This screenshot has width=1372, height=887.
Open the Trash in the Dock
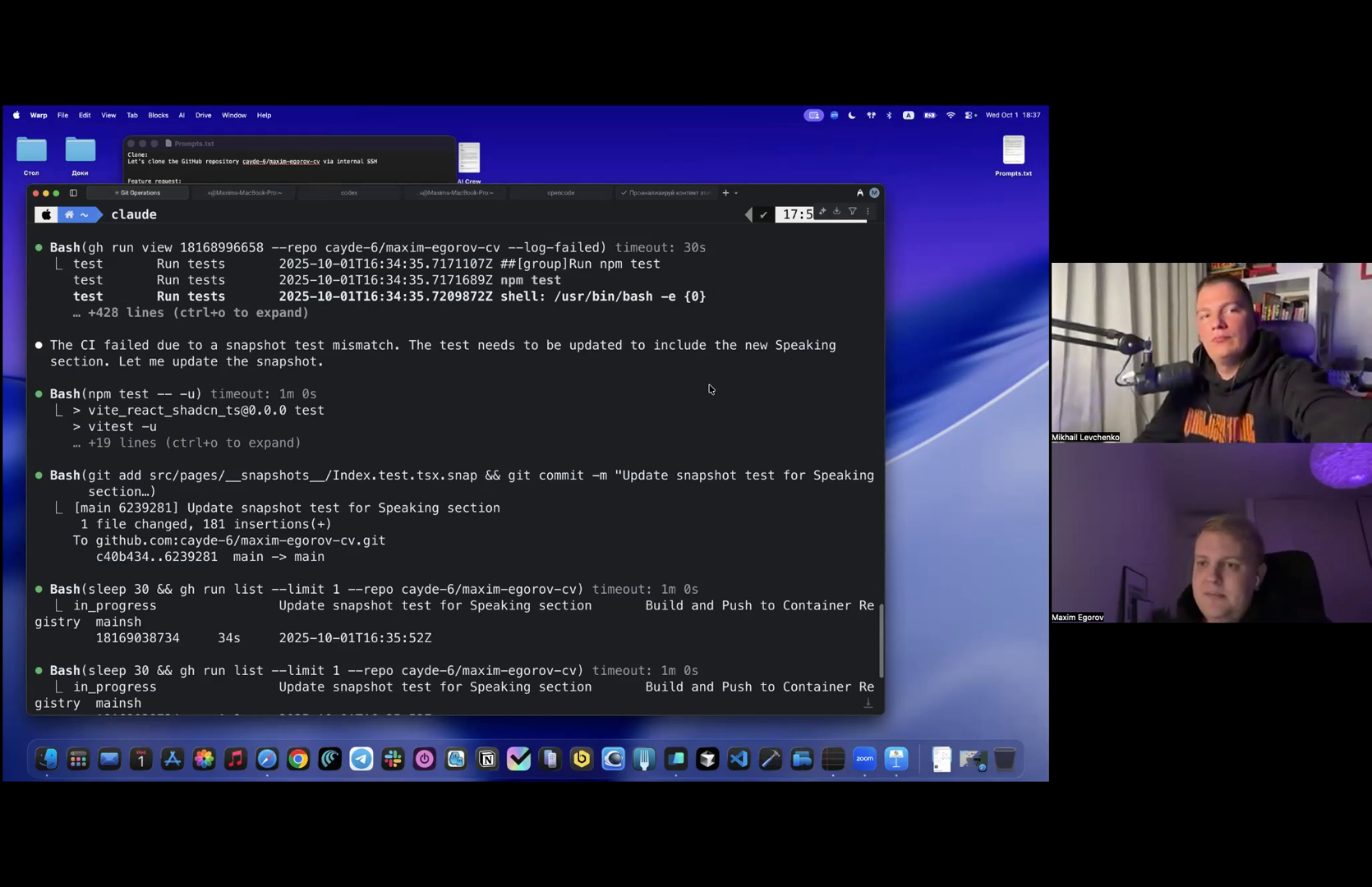1005,759
